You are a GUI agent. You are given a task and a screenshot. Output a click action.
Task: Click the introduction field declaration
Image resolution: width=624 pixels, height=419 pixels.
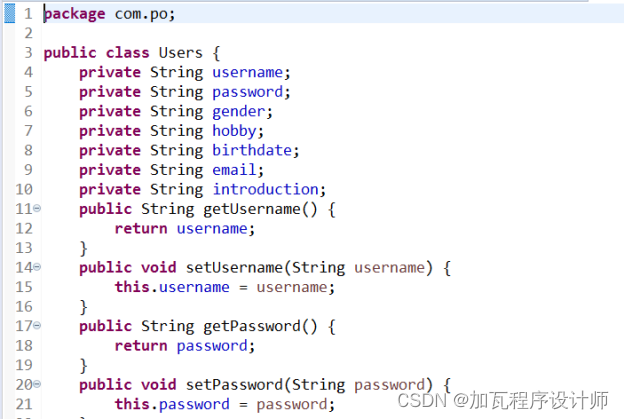tap(267, 189)
